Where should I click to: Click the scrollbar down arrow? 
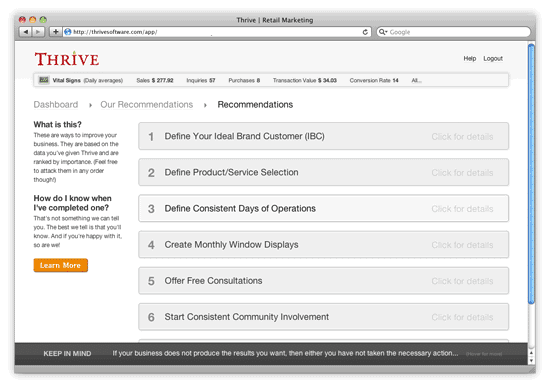pos(531,361)
